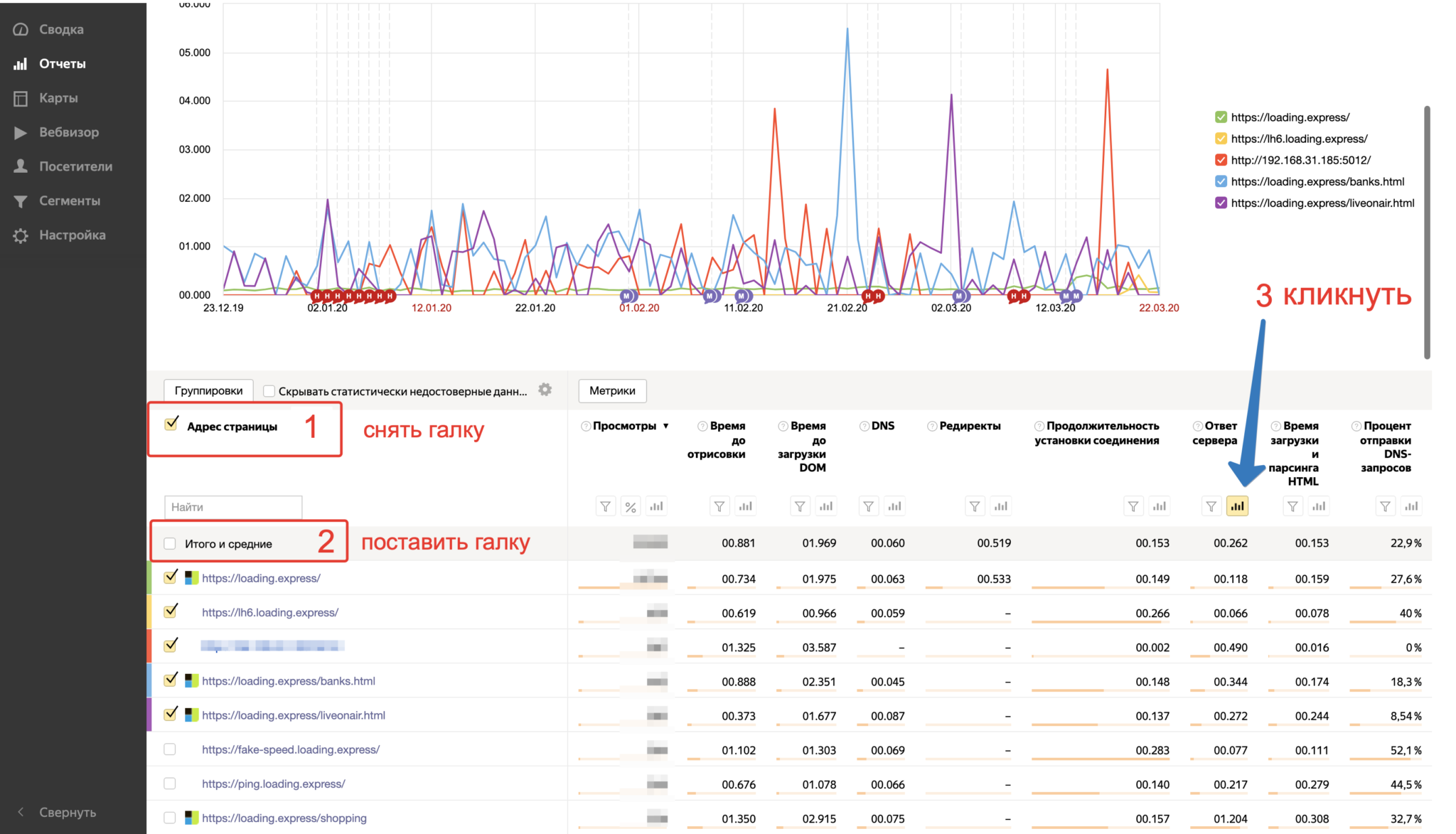Toggle green legend swatch for https://loading.express/
The image size is (1456, 834).
tap(1221, 117)
